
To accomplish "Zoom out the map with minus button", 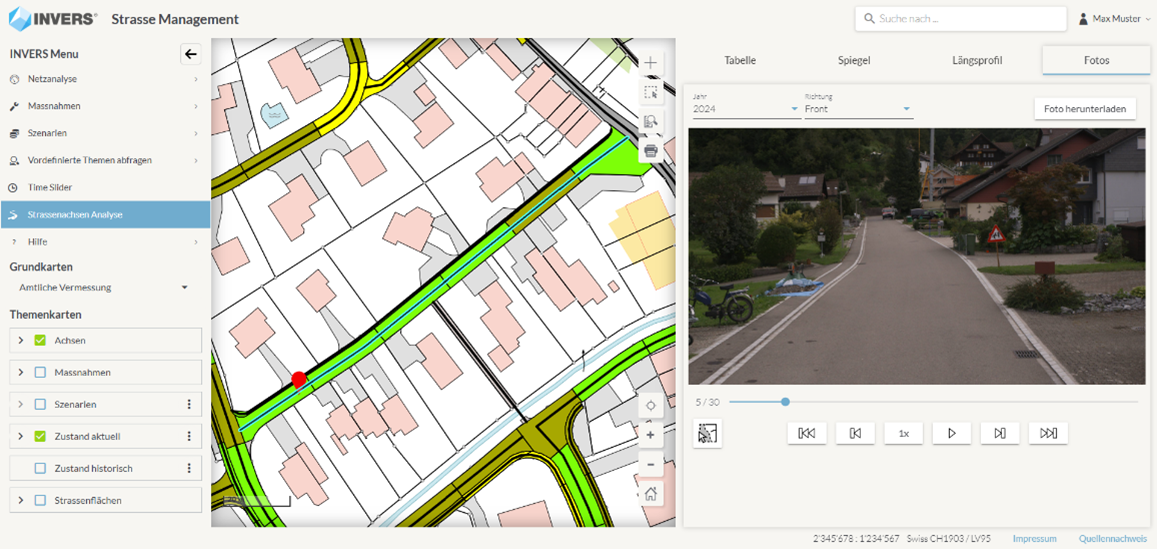I will click(650, 464).
